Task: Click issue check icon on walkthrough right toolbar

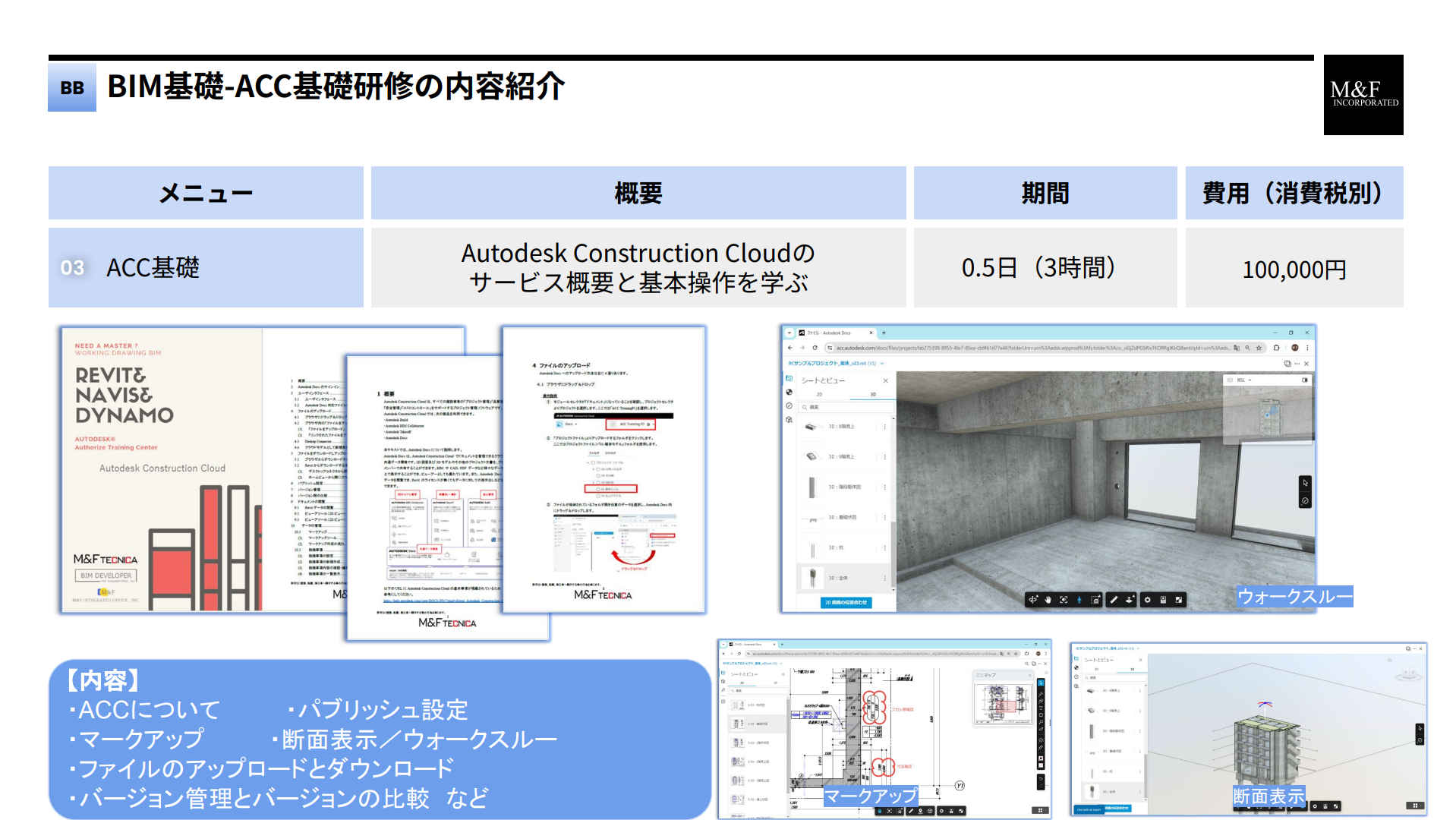Action: pos(1305,501)
